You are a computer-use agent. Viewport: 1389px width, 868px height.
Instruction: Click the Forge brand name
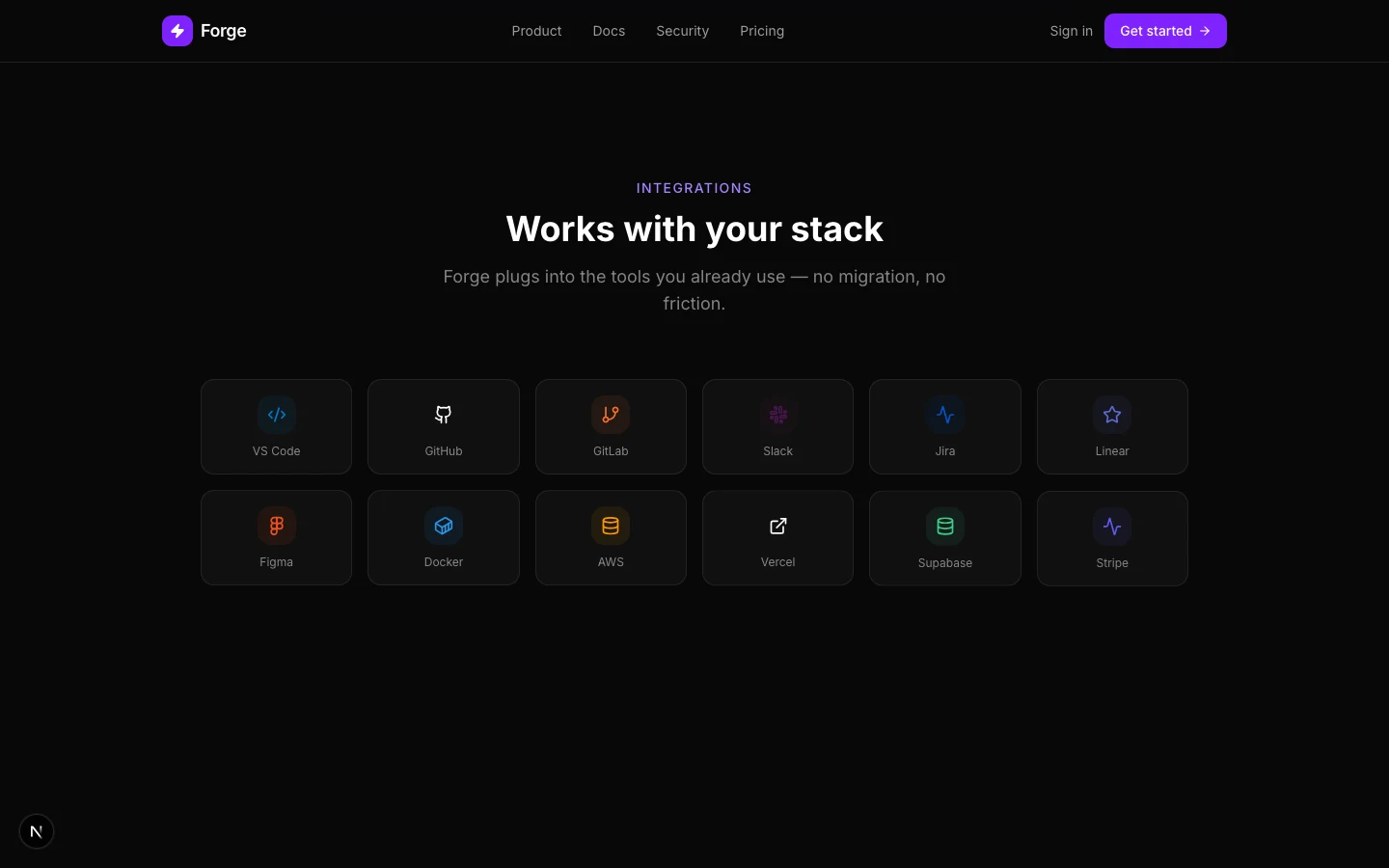click(224, 31)
